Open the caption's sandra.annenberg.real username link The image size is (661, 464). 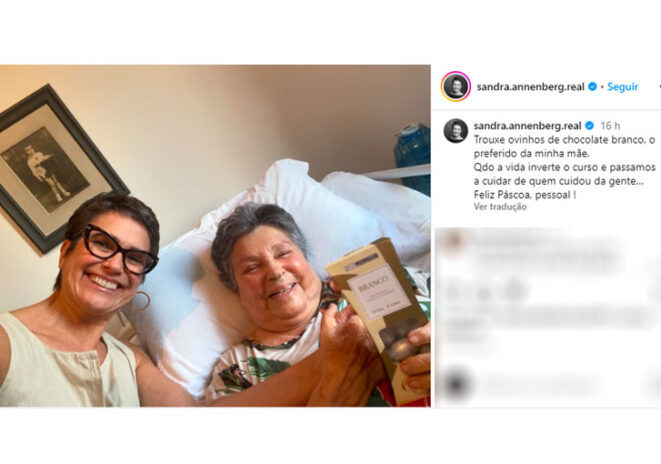coord(527,126)
